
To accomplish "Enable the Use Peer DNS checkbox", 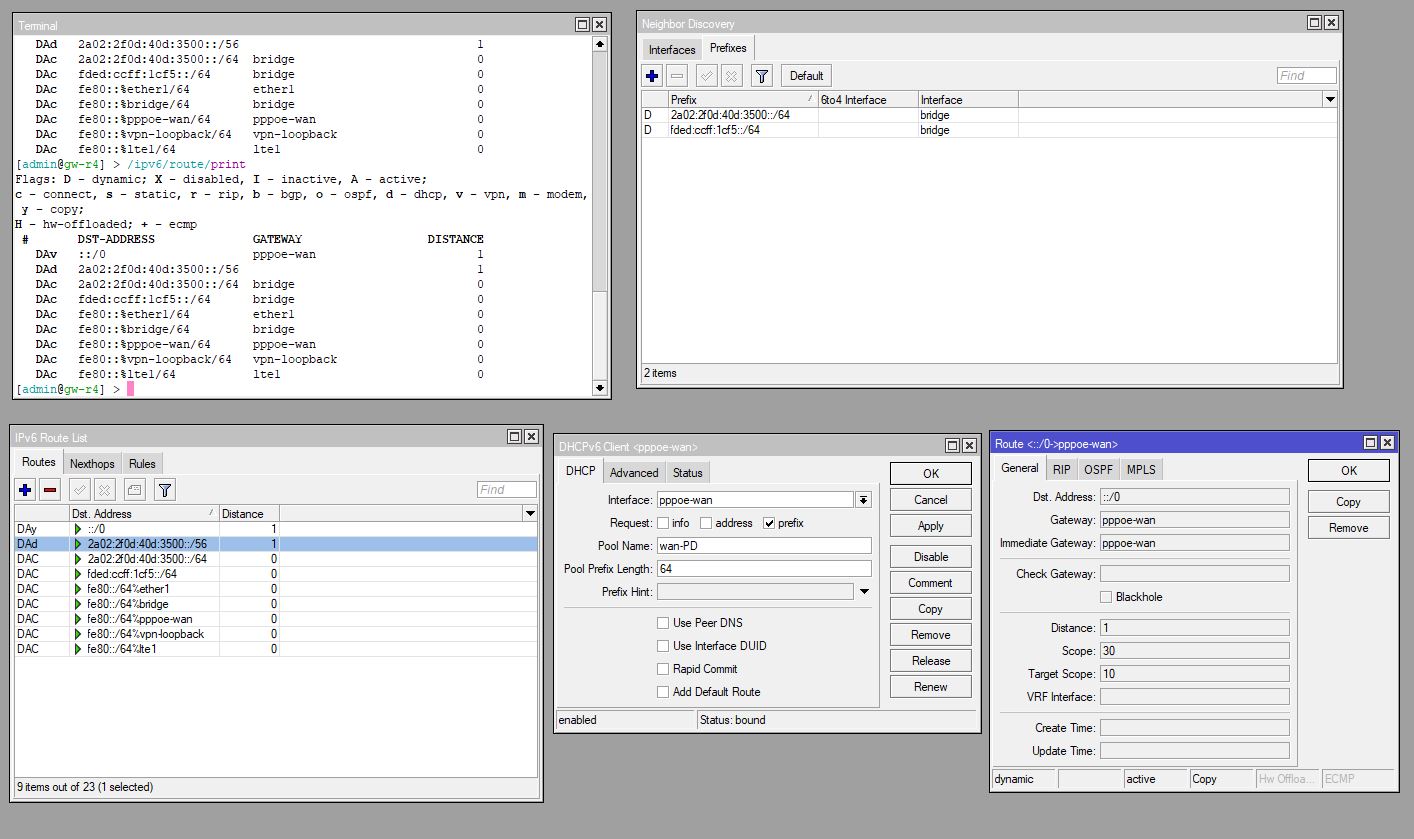I will (x=663, y=623).
